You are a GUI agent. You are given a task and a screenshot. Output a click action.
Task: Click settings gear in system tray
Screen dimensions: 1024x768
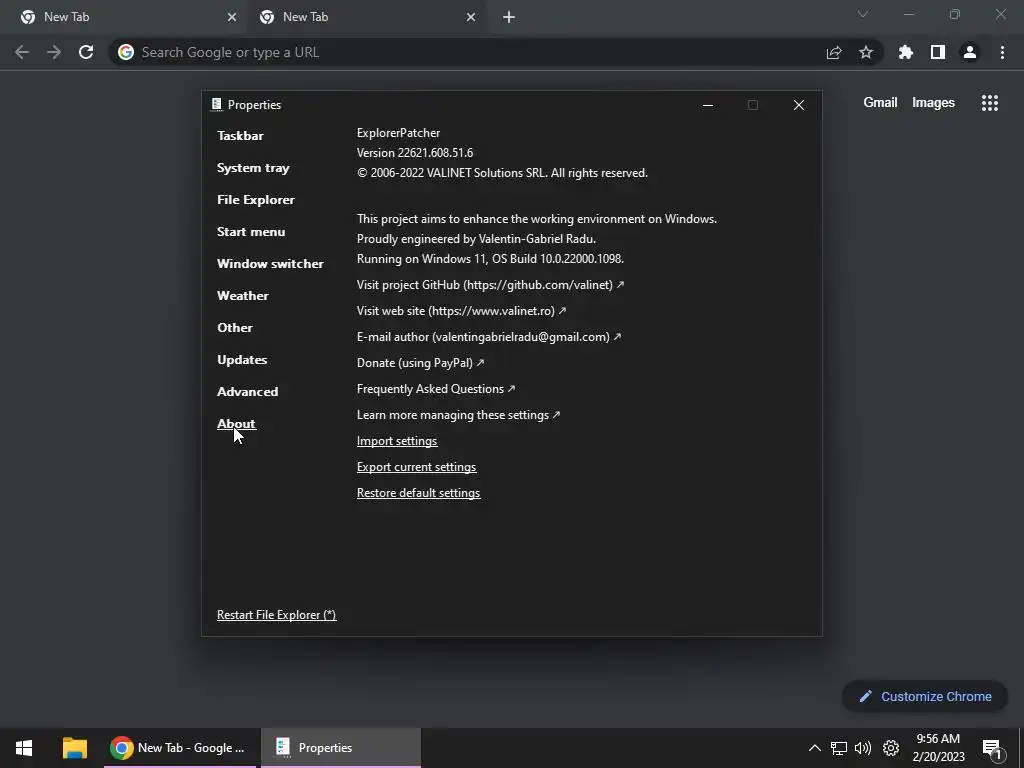[891, 748]
